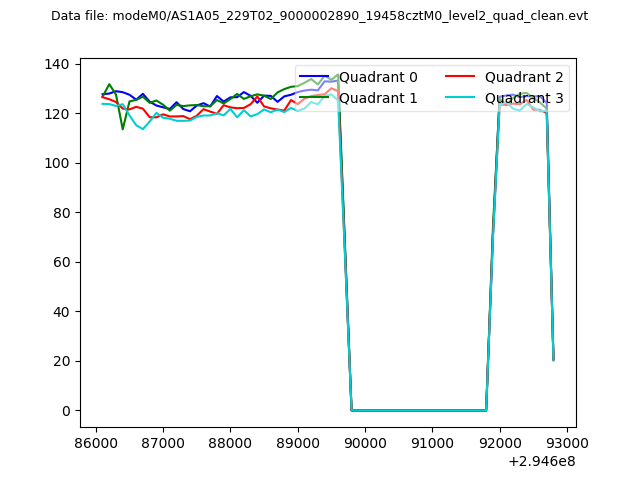The width and height of the screenshot is (640, 480).
Task: Click the Quadrant 1 legend label
Action: tap(378, 98)
